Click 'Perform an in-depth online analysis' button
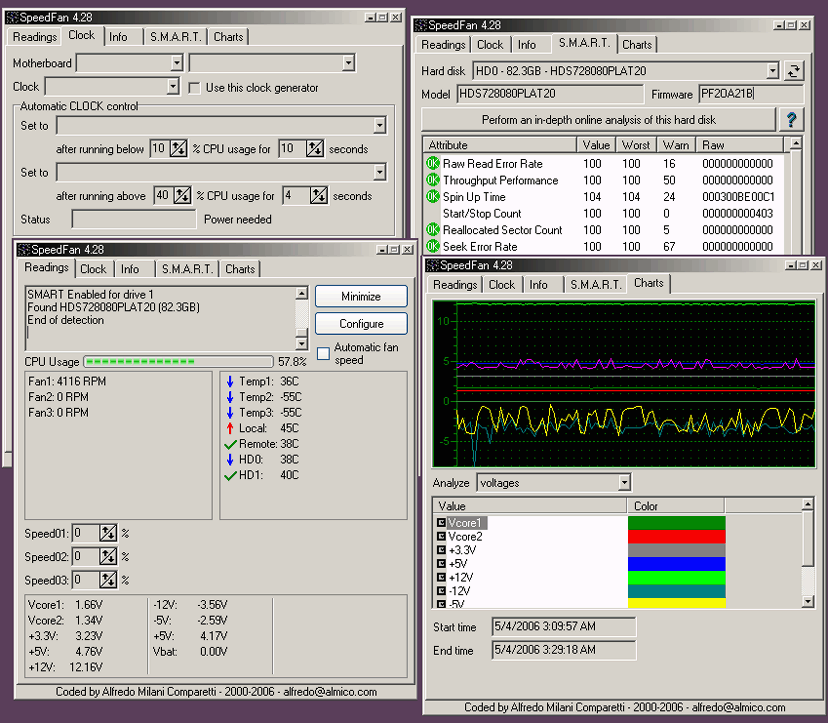This screenshot has height=723, width=828. coord(598,120)
